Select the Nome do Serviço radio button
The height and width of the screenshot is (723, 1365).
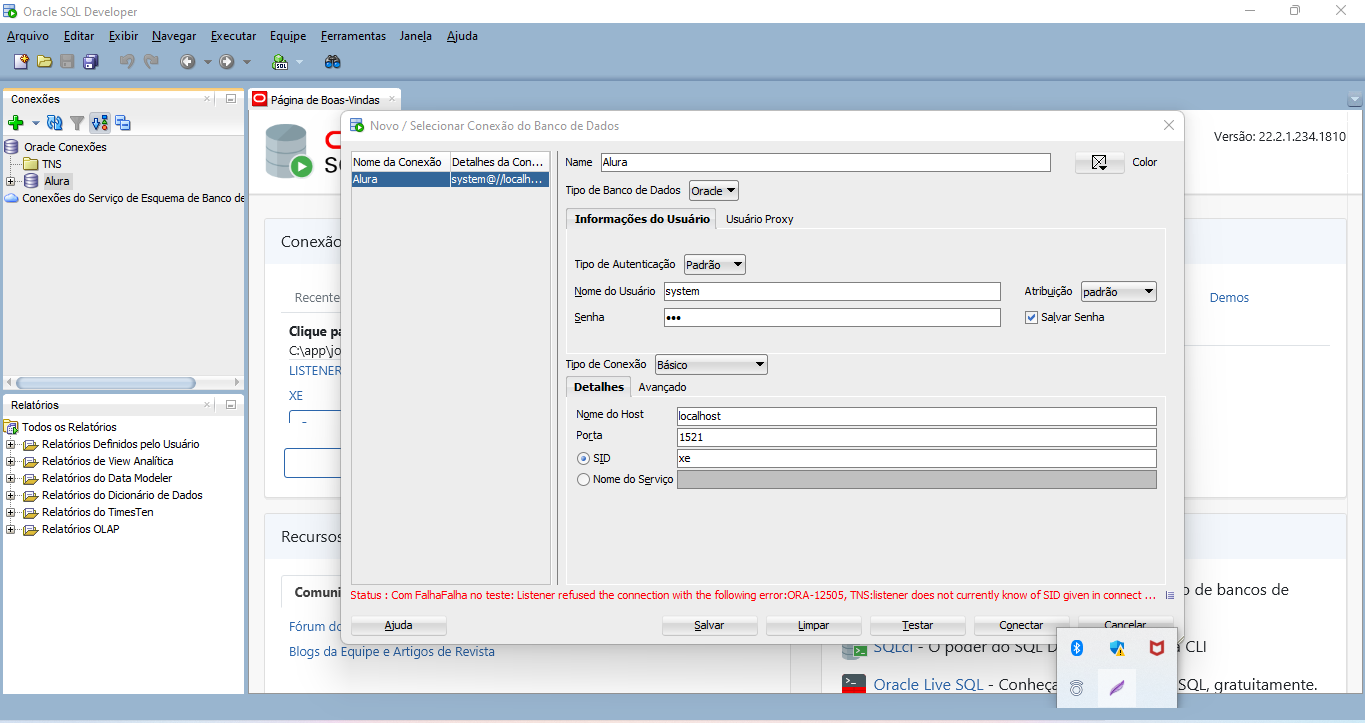coord(584,480)
